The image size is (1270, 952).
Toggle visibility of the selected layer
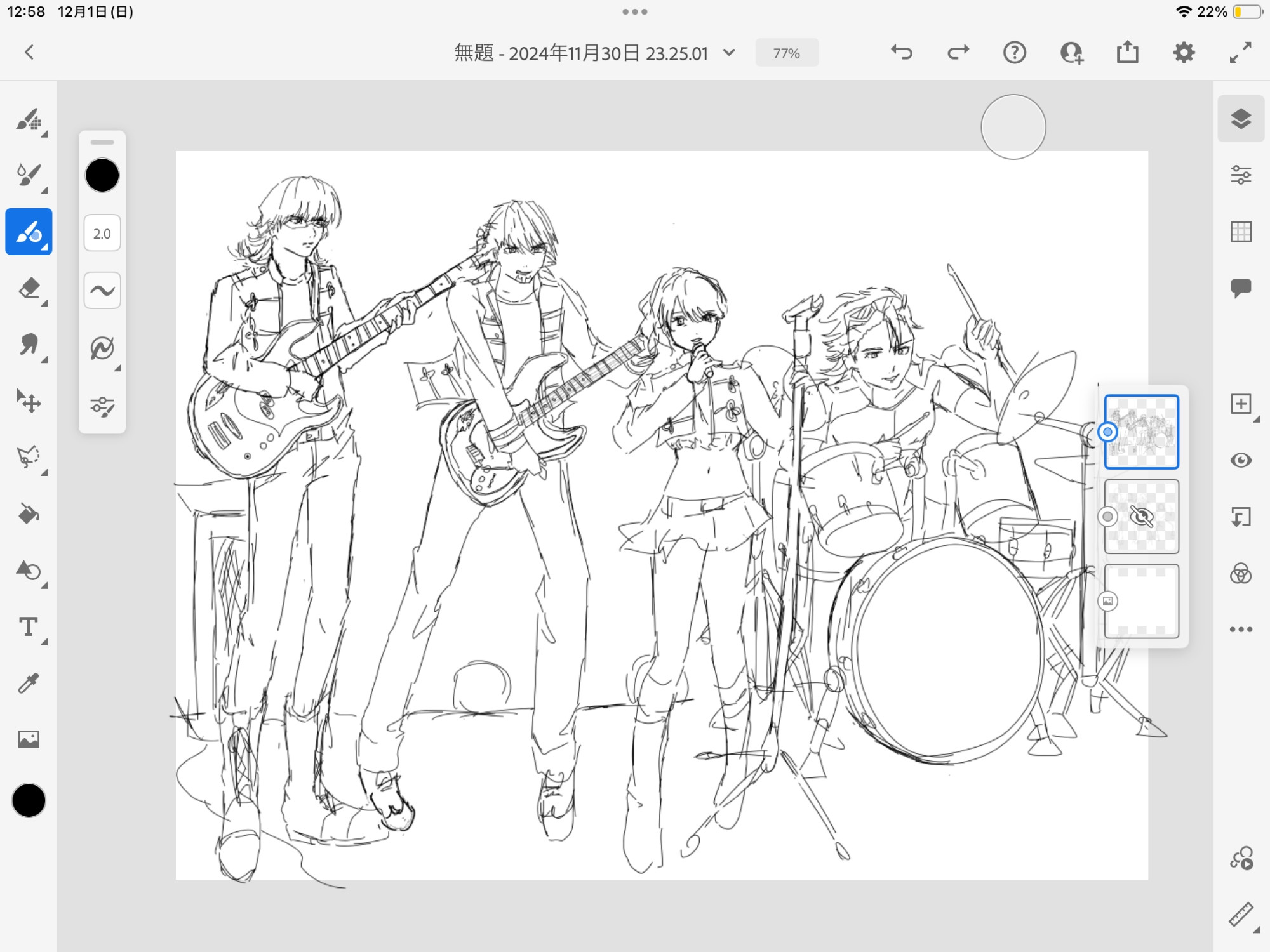[1241, 460]
